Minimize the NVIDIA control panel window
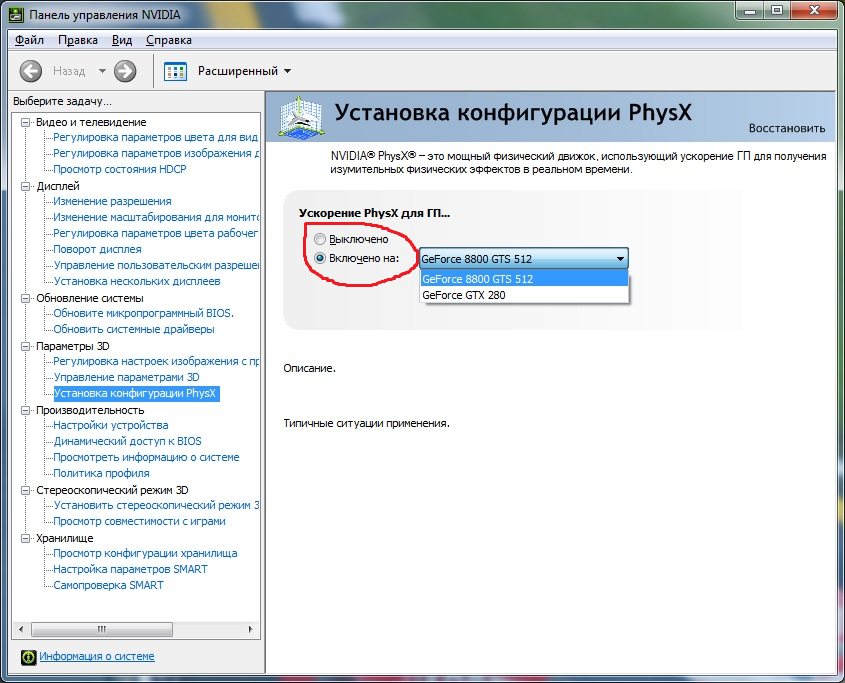The image size is (845, 683). 750,10
